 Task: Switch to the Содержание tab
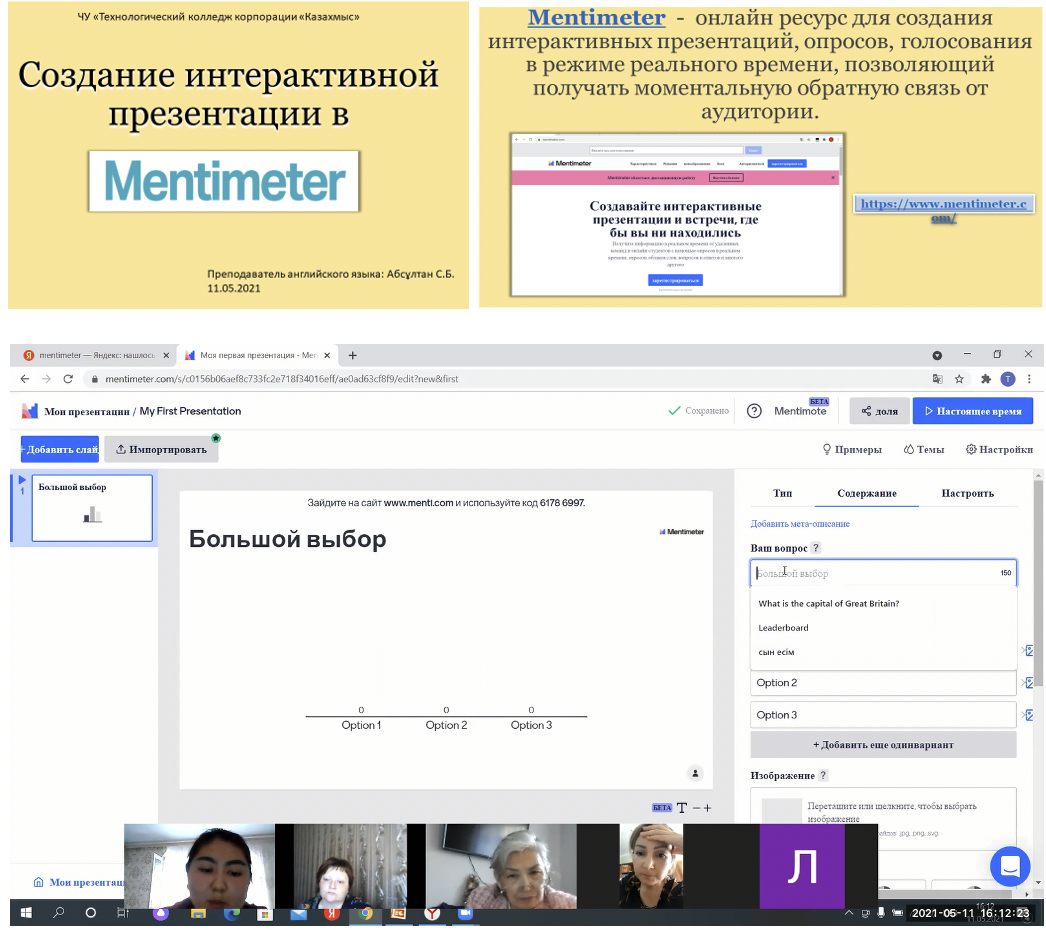(x=867, y=493)
